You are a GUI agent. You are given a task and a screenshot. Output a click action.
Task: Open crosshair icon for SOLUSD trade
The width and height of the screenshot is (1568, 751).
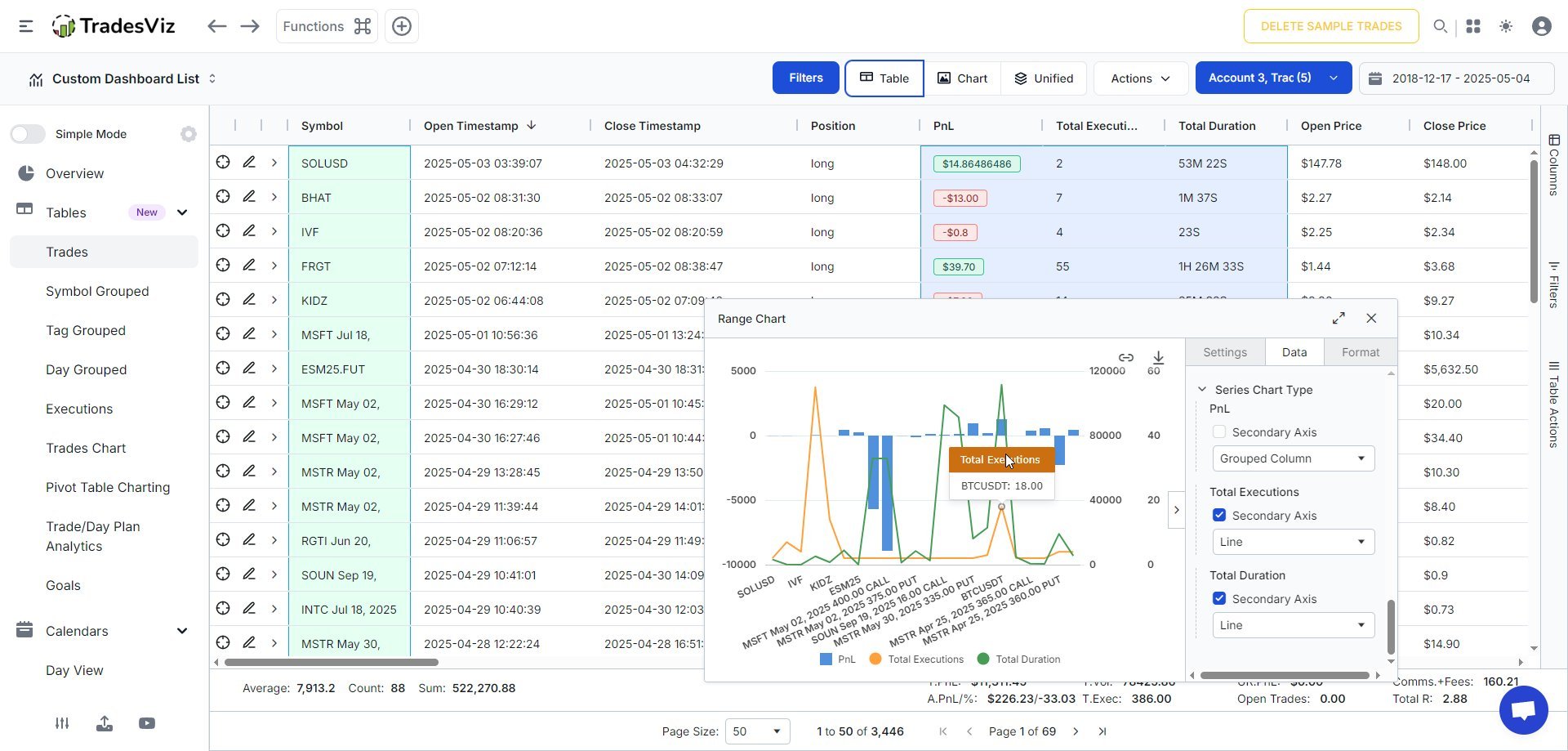coord(223,163)
